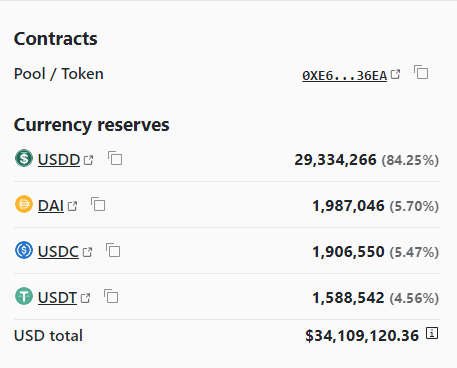Viewport: 457px width, 368px height.
Task: Show USD total info tooltip icon
Action: pos(432,333)
